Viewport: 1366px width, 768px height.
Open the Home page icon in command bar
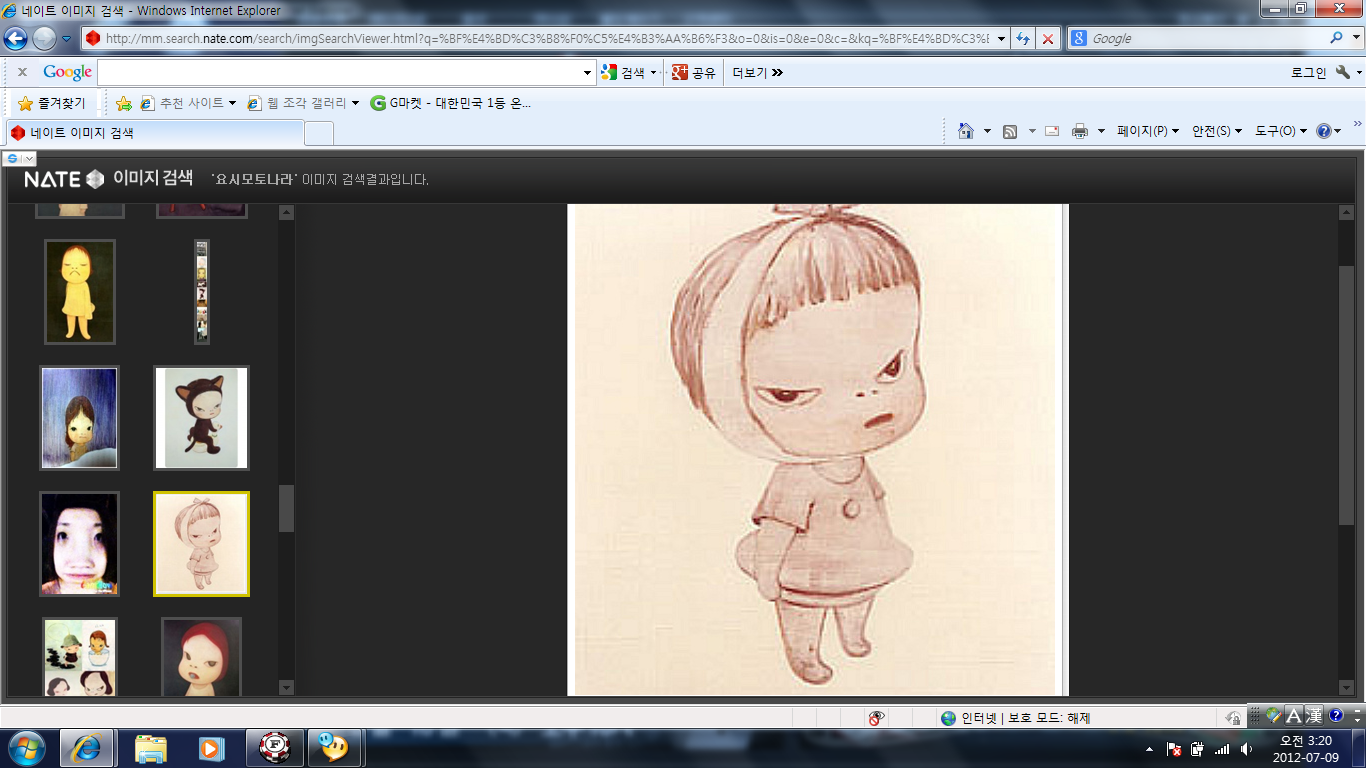click(966, 131)
